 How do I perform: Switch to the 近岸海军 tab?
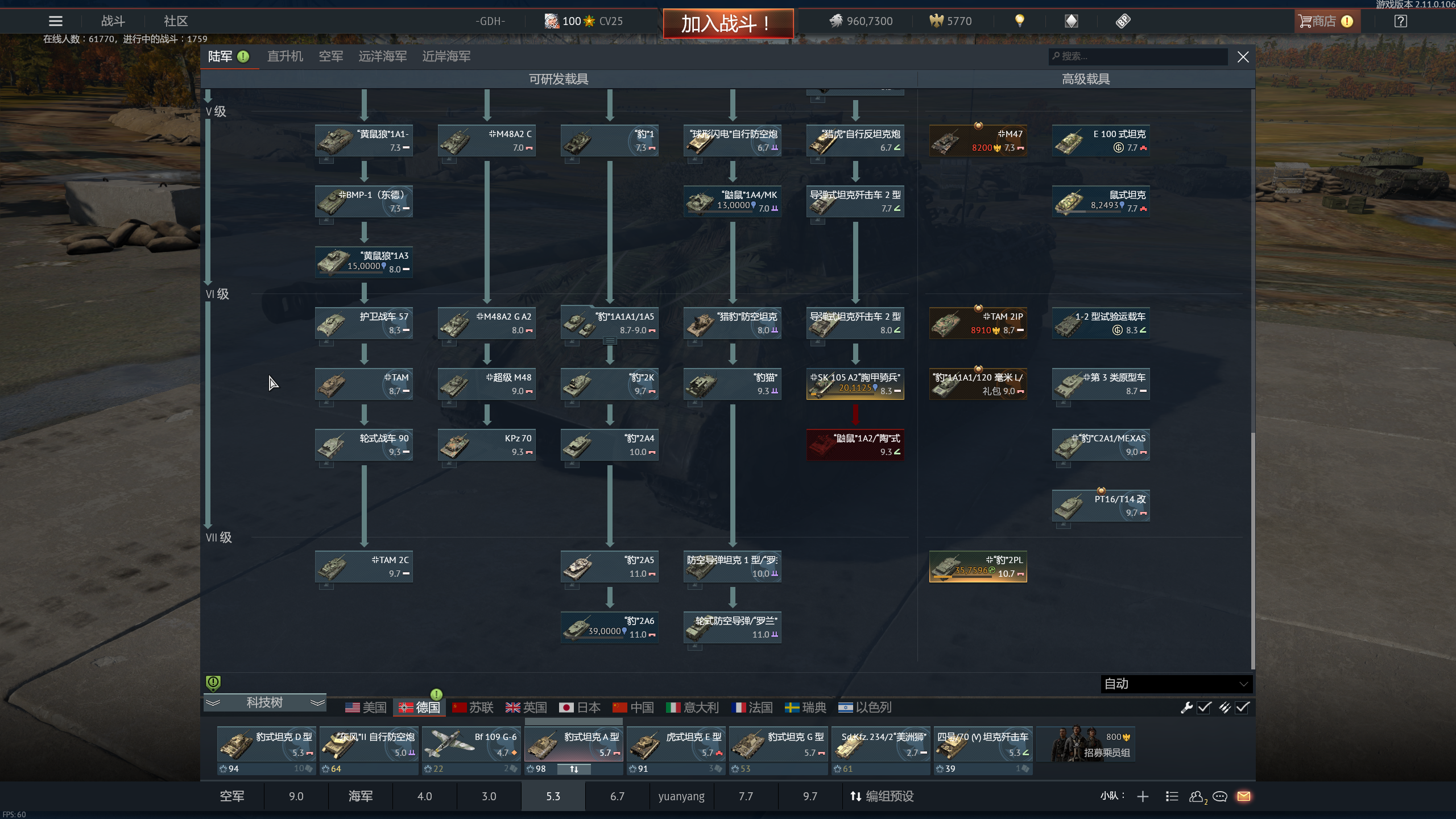coord(446,56)
